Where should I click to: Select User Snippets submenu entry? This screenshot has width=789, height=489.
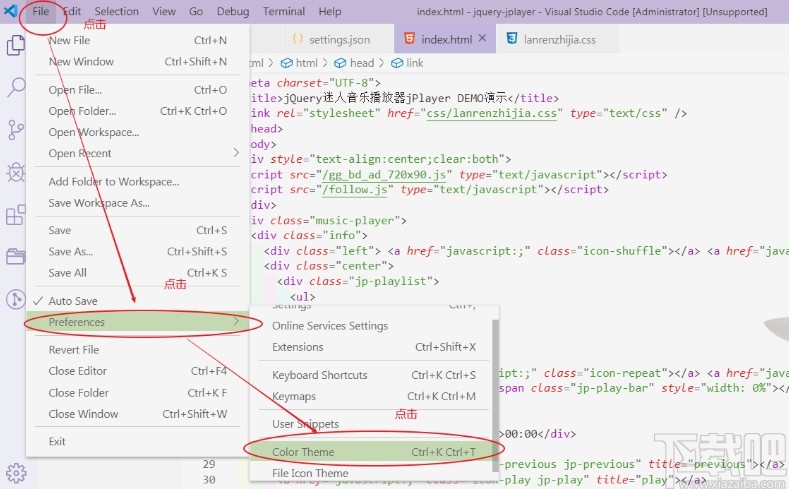[x=370, y=424]
